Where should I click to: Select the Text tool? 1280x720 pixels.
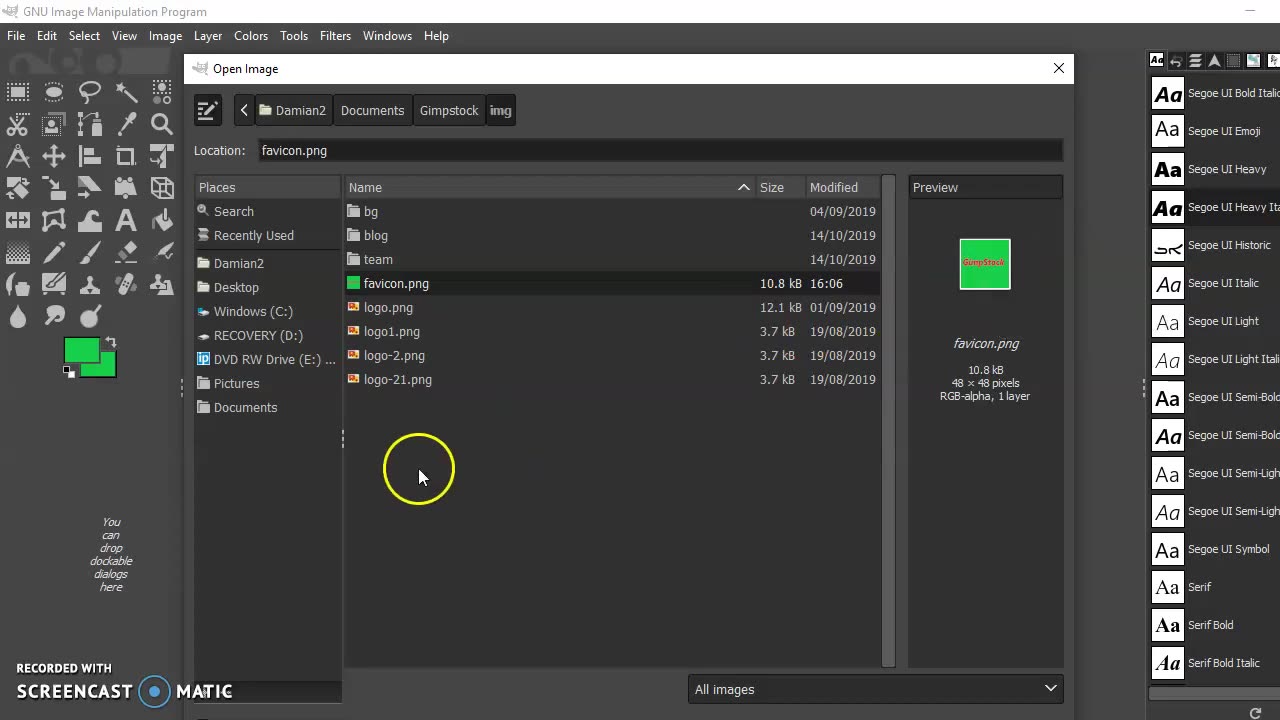click(x=126, y=221)
